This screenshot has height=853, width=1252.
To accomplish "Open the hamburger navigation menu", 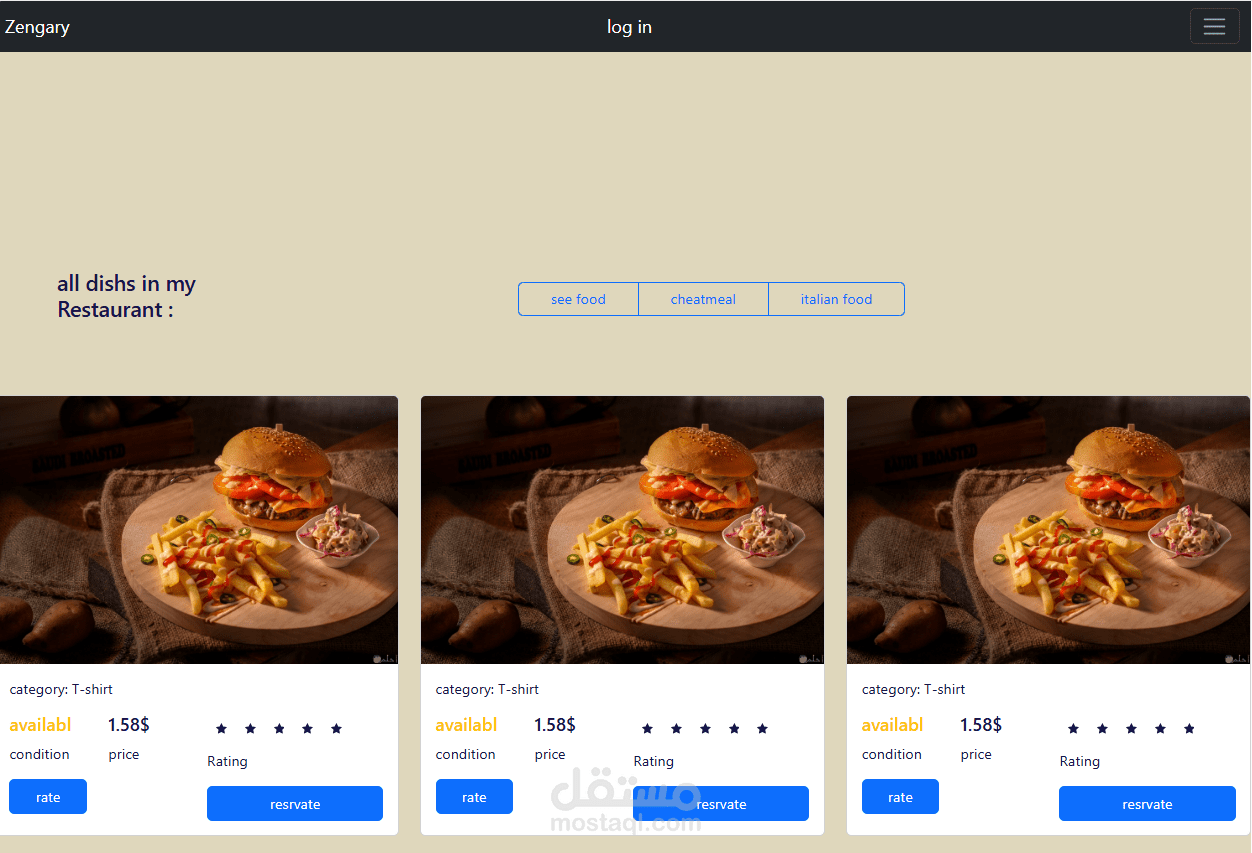I will click(x=1214, y=26).
